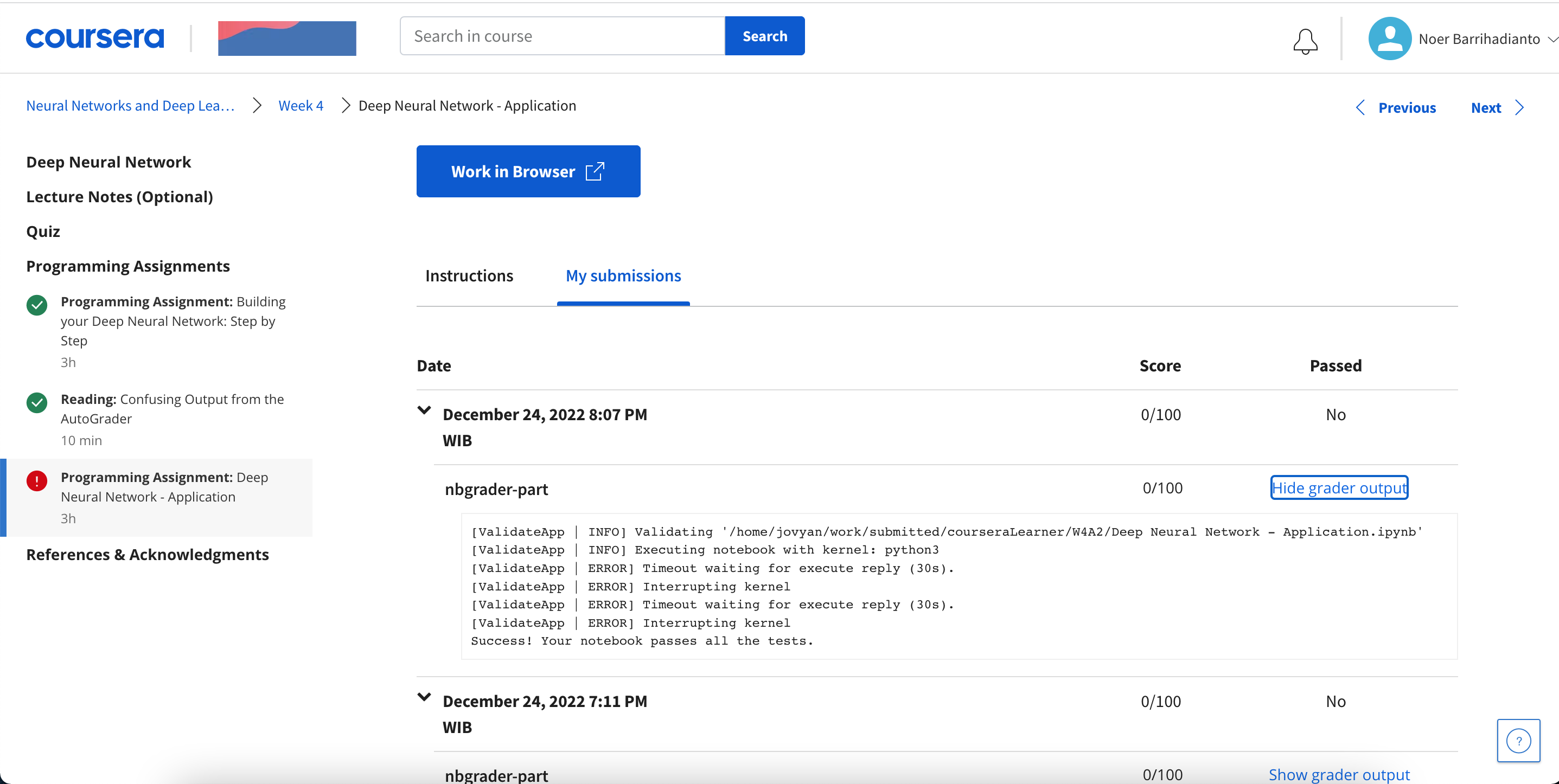This screenshot has height=784, width=1559.
Task: Click the Coursera logo
Action: point(94,38)
